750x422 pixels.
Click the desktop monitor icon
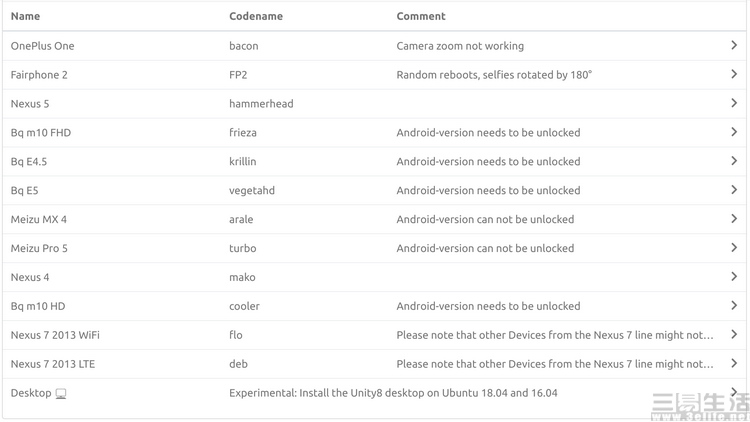(61, 394)
